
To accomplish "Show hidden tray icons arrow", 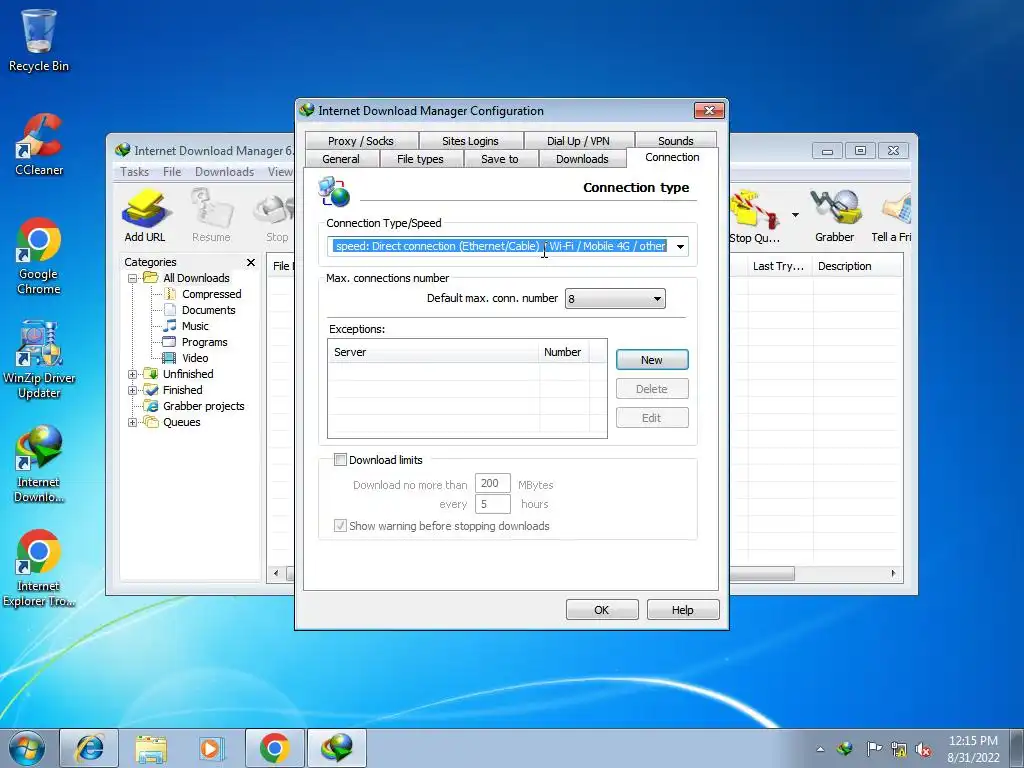I will (820, 750).
